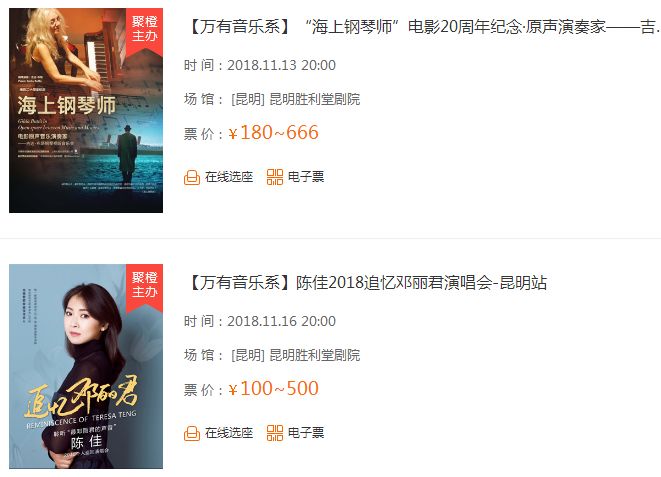Click QR code icon for the 陈佳 concert
Screen dimensions: 661x477
275,433
